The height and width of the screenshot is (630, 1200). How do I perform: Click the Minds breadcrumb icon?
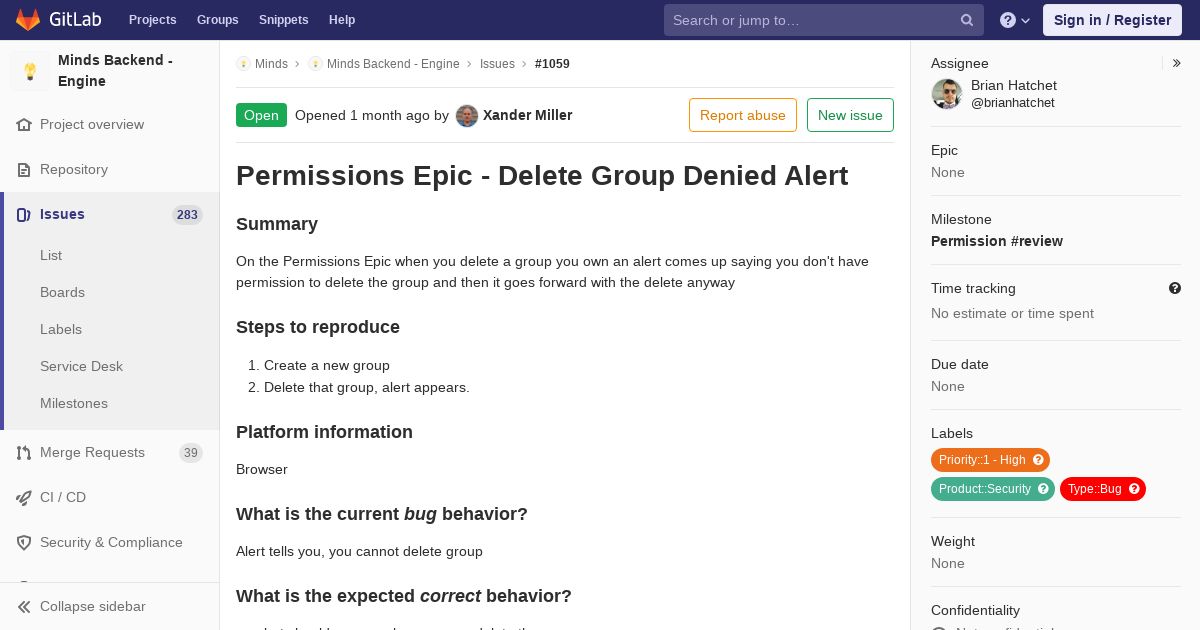pyautogui.click(x=243, y=64)
